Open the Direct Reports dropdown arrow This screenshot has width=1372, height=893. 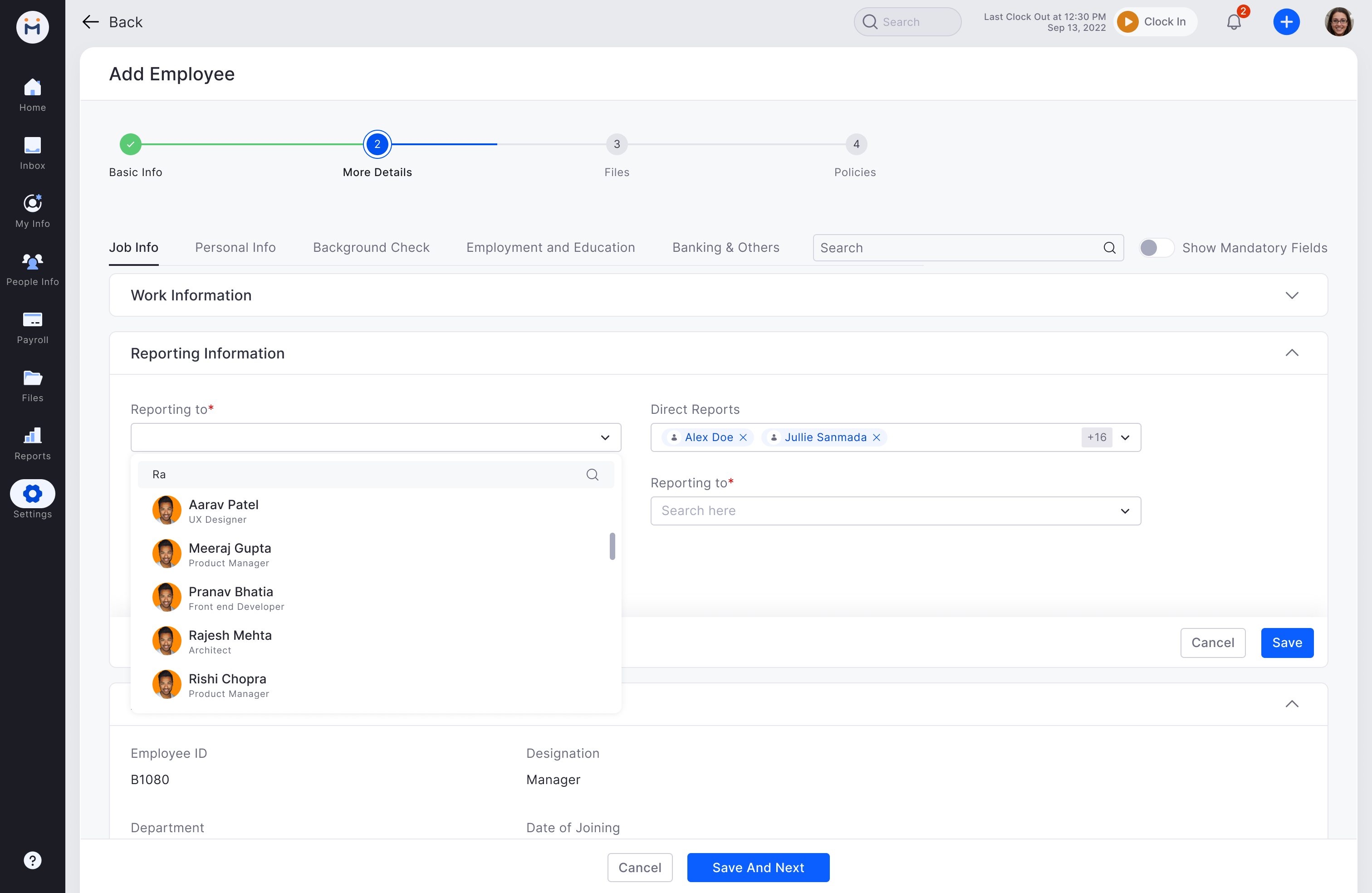[1125, 437]
